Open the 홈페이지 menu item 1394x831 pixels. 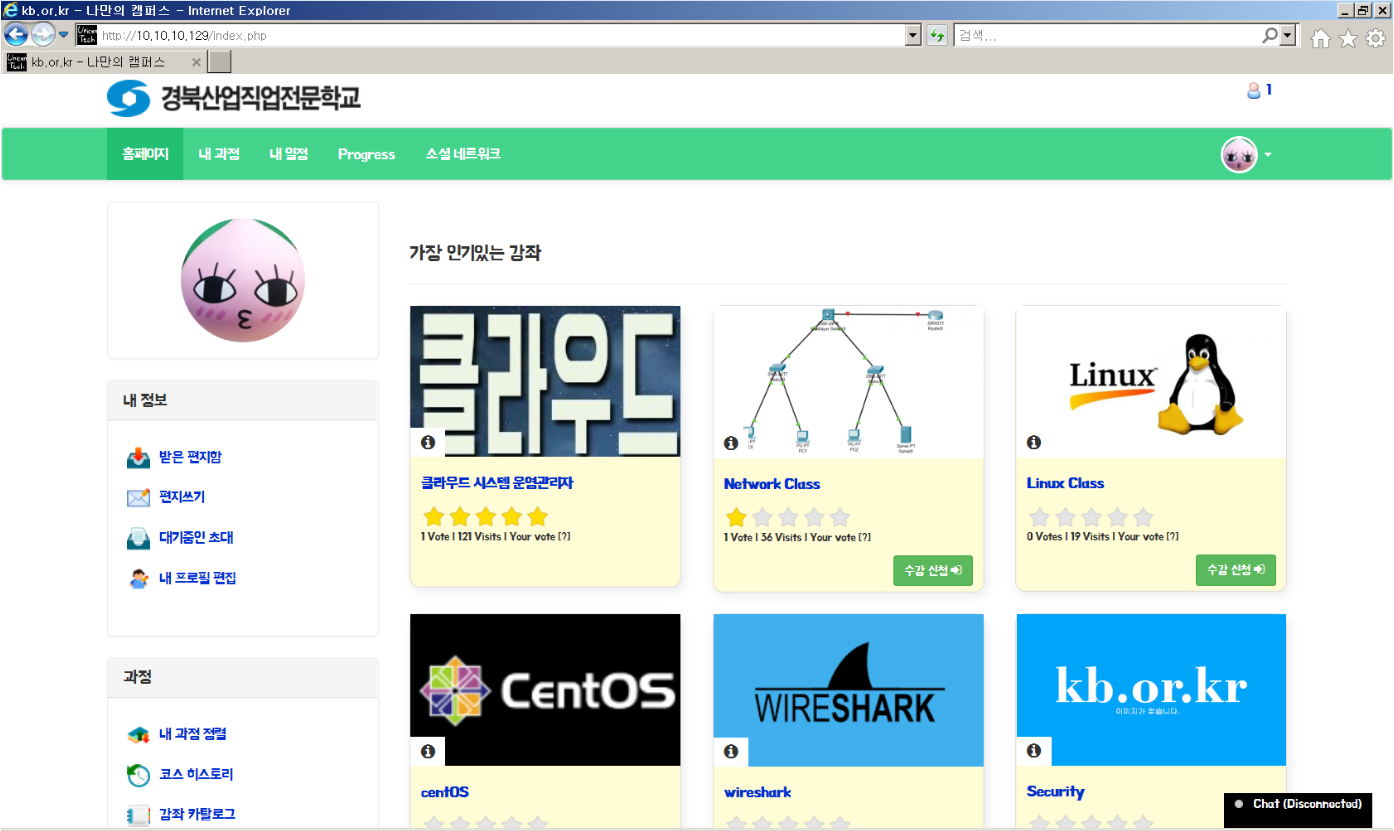coord(145,154)
